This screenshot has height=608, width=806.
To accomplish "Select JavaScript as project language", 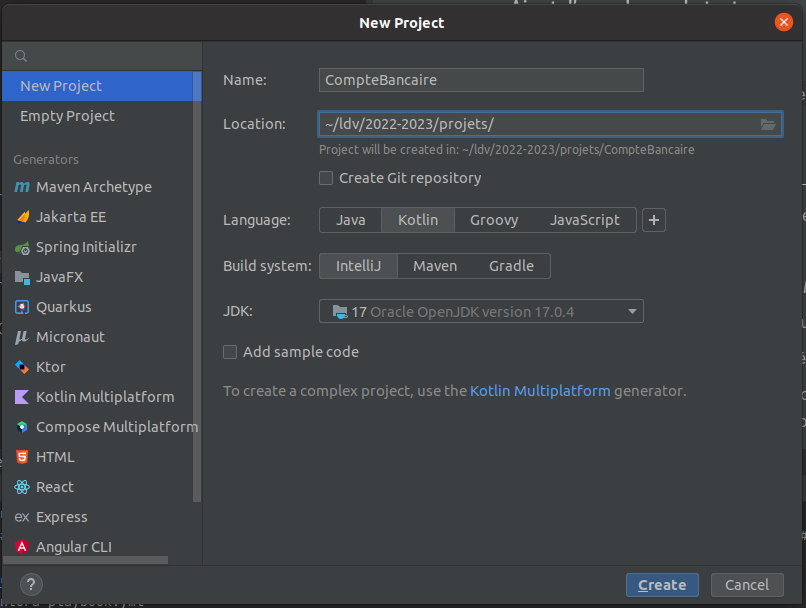I will tap(584, 220).
